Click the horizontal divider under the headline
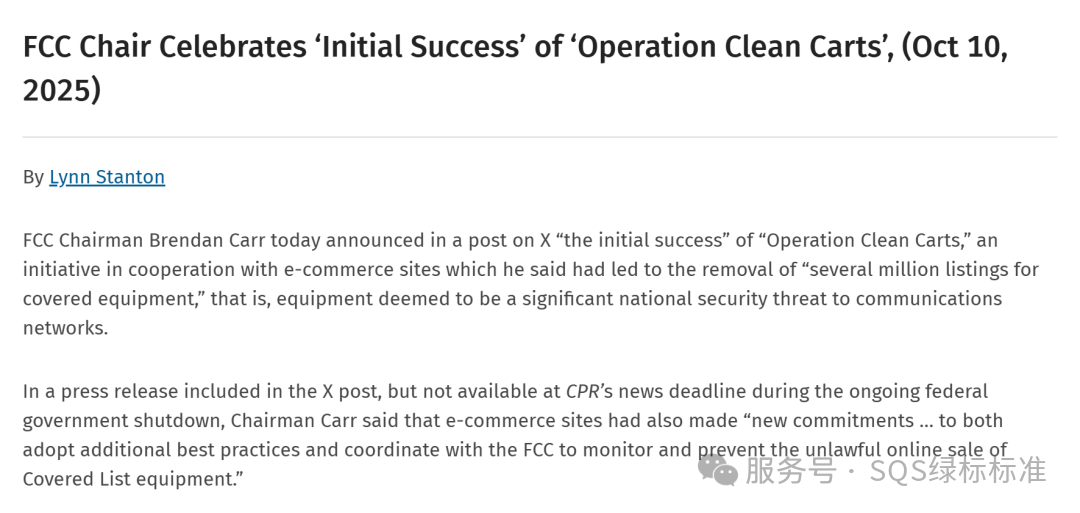 (x=540, y=137)
